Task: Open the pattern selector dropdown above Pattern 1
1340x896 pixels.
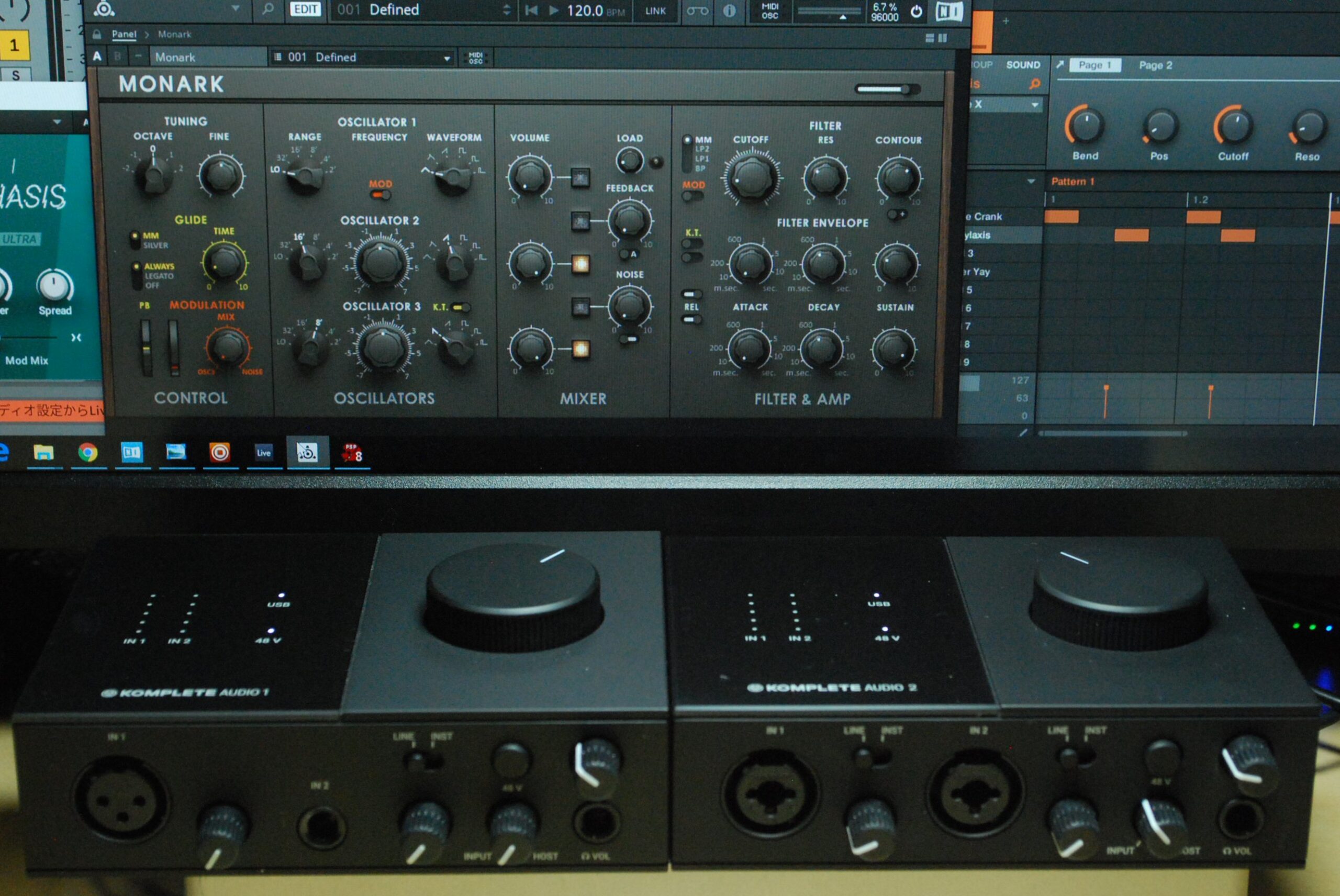Action: [x=1031, y=181]
